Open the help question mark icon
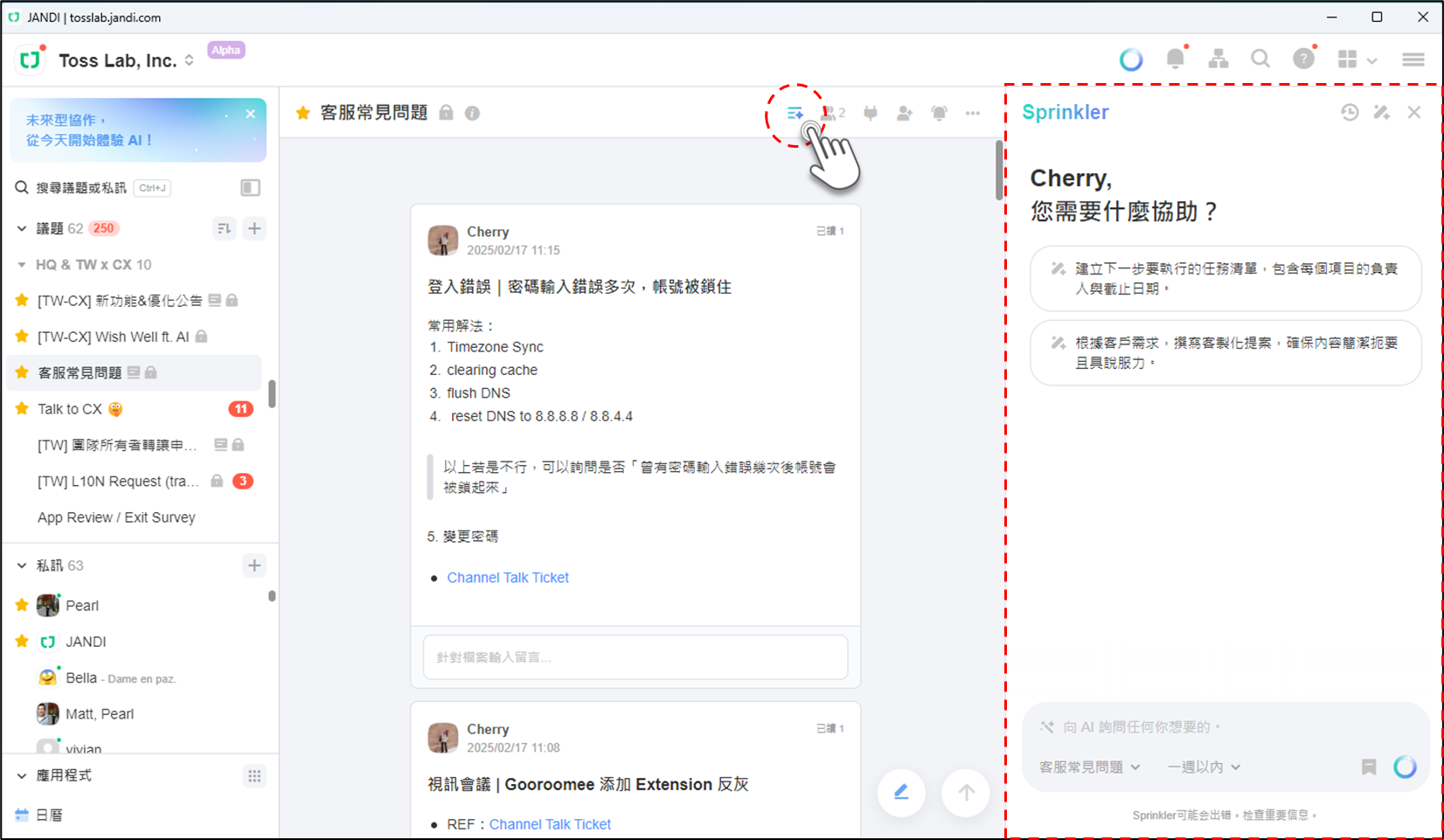Image resolution: width=1444 pixels, height=840 pixels. [1303, 59]
